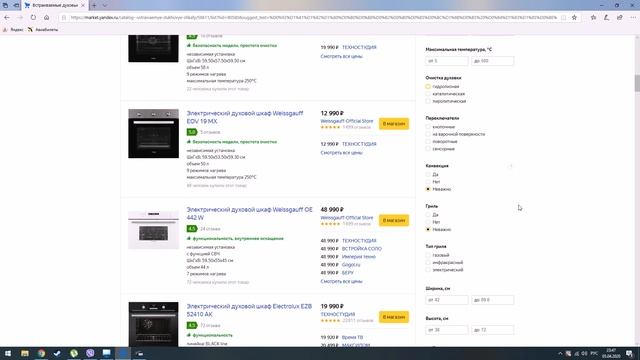Open the Viber icon in the taskbar
This screenshot has width=640, height=360.
[90, 353]
